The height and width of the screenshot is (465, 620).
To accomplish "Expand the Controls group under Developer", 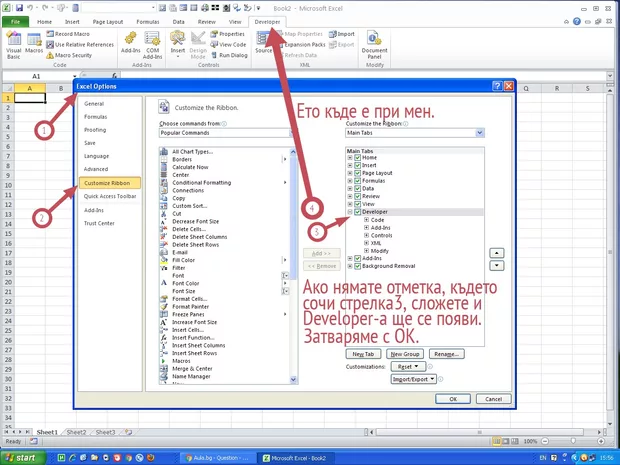I will pos(366,235).
